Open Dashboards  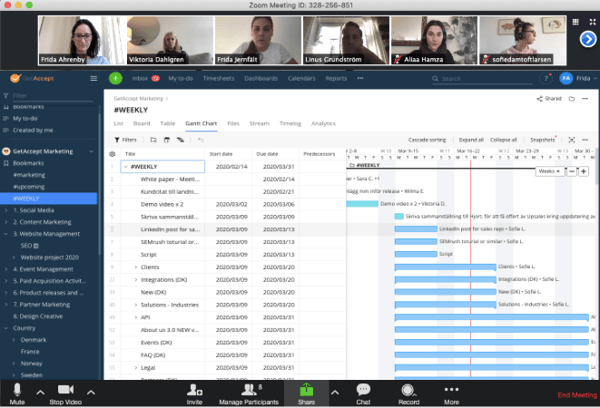(261, 78)
